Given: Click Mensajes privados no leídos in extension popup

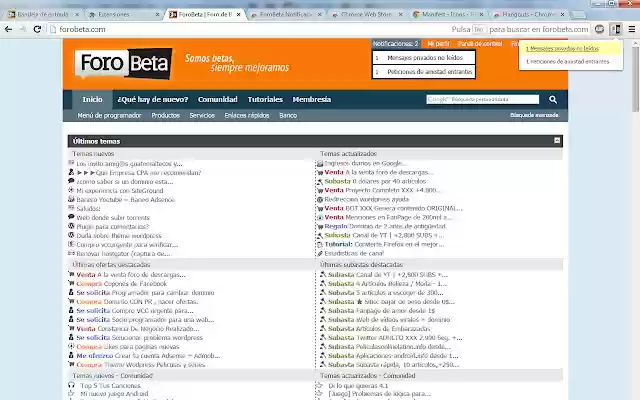Looking at the screenshot, I should [x=562, y=49].
